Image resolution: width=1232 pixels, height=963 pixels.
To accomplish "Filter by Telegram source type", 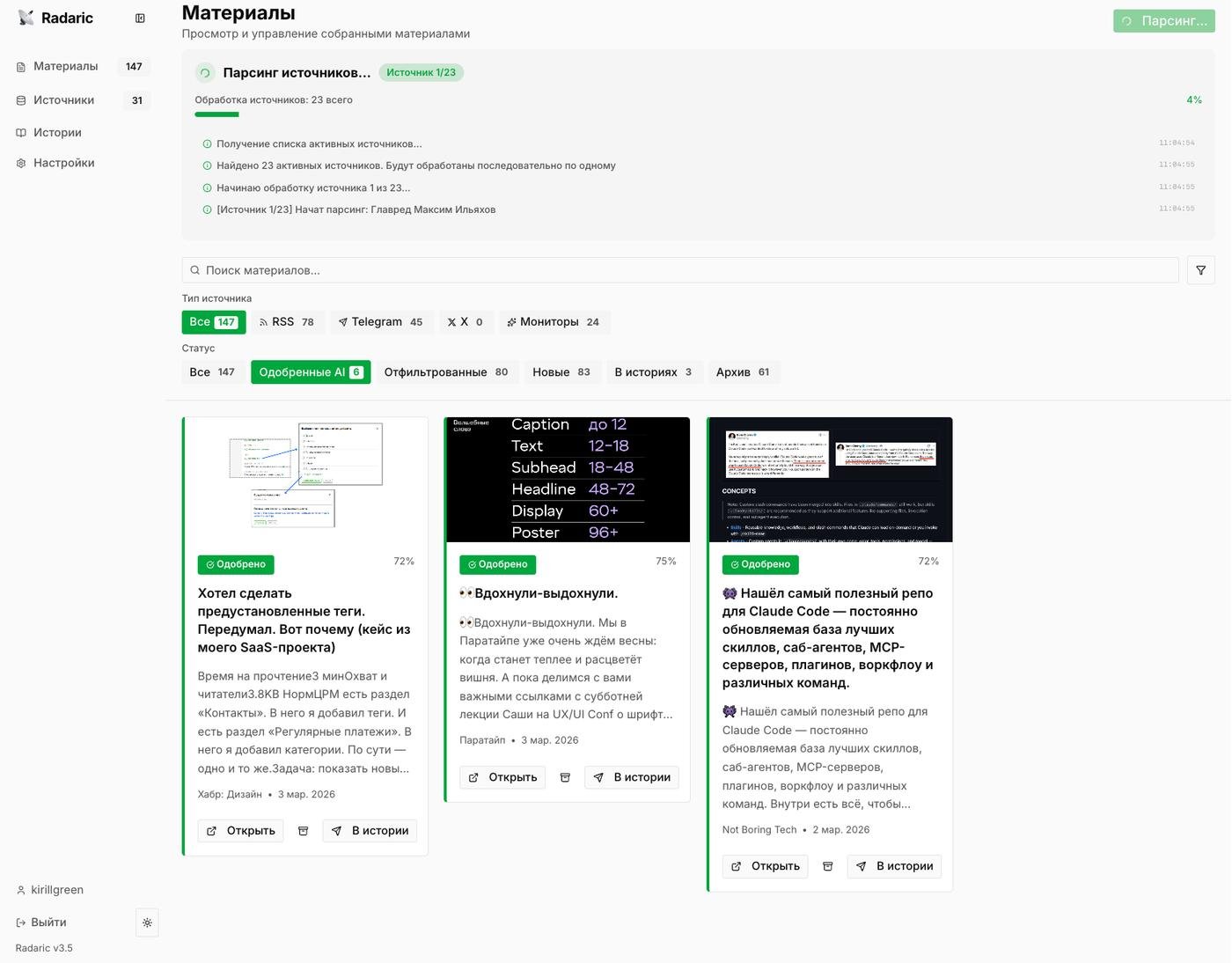I will tap(380, 322).
